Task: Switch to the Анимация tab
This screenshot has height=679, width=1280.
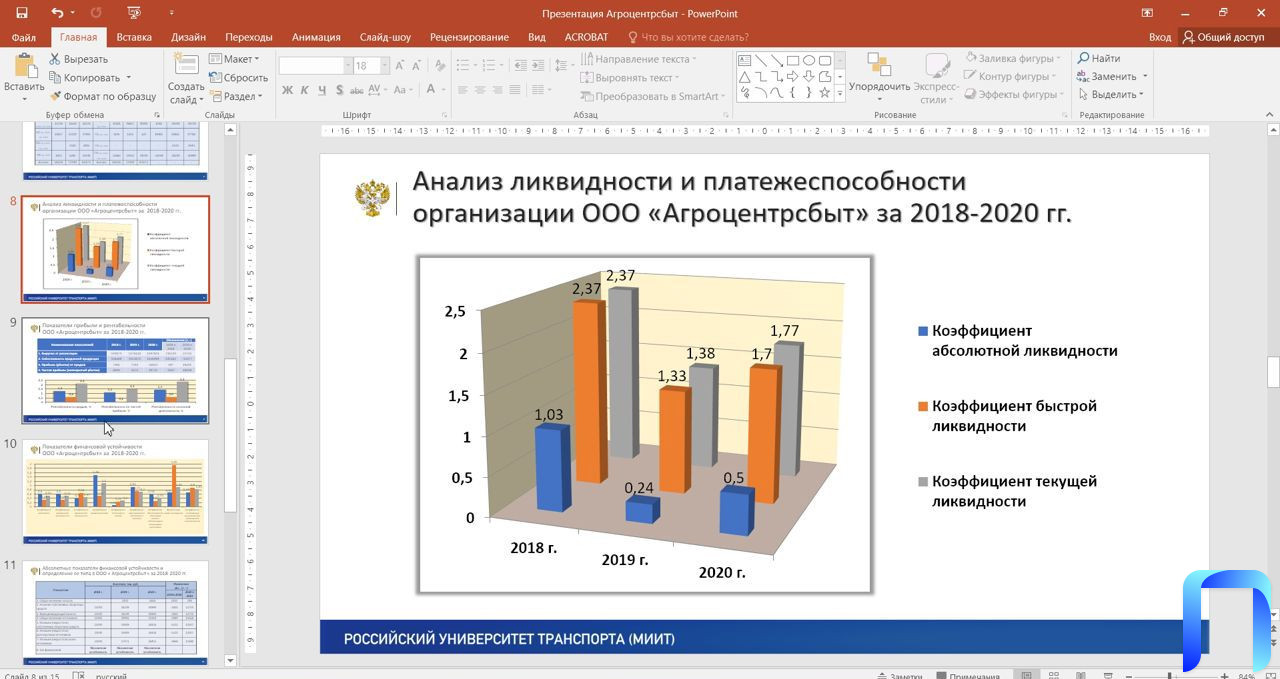Action: pyautogui.click(x=316, y=37)
